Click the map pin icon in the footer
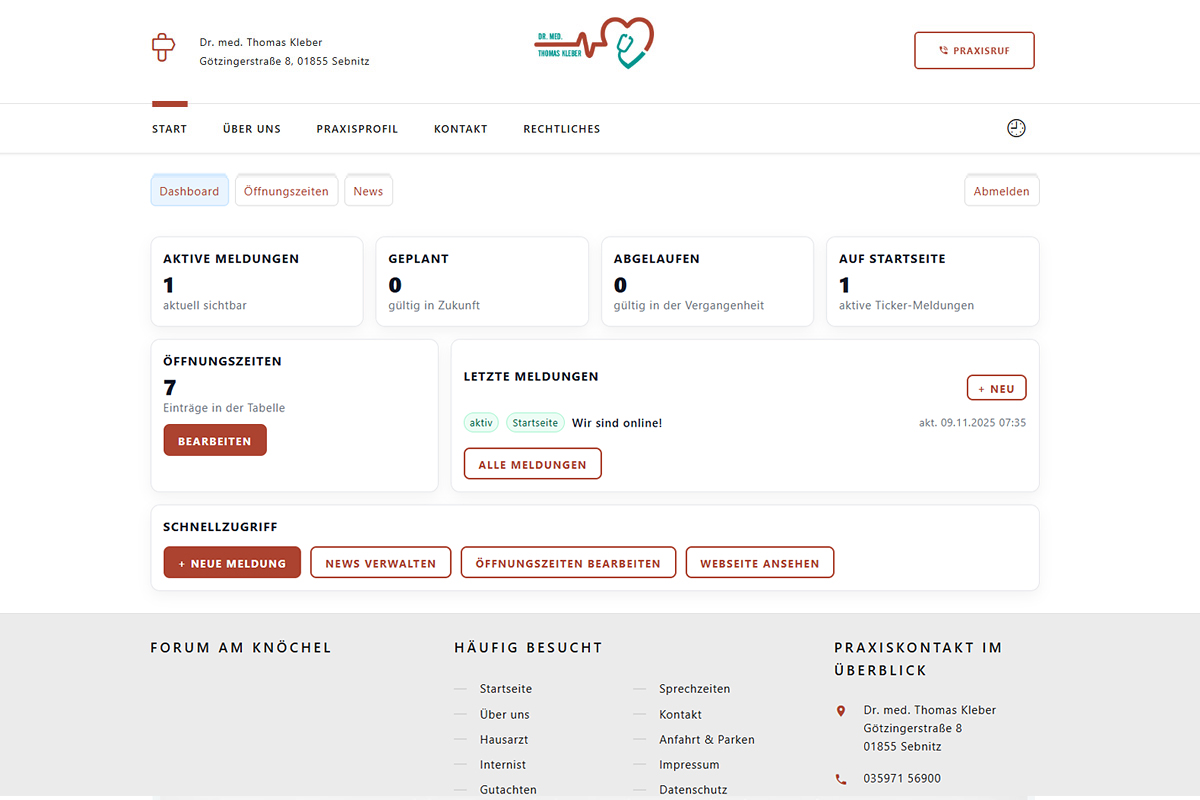Screen dimensions: 1200x800 pos(840,711)
